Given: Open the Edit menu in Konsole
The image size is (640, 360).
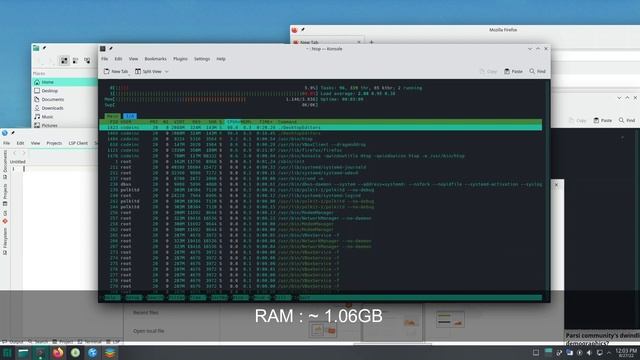Looking at the screenshot, I should (x=118, y=59).
